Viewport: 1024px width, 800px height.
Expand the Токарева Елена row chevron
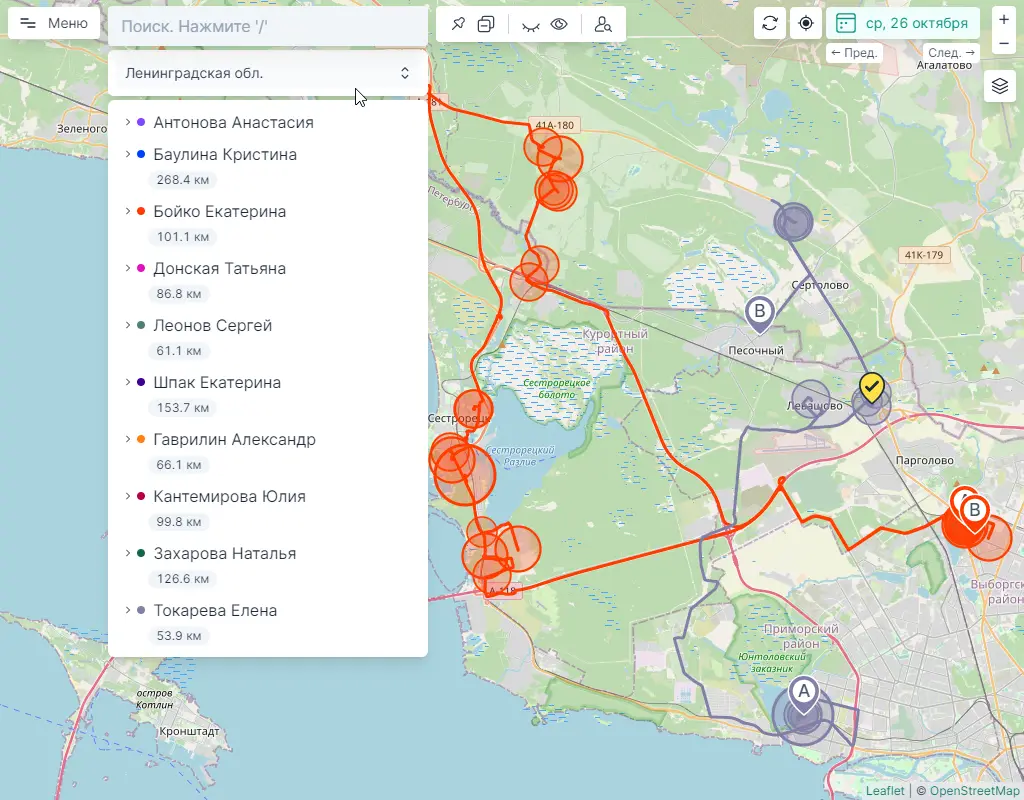pos(128,610)
